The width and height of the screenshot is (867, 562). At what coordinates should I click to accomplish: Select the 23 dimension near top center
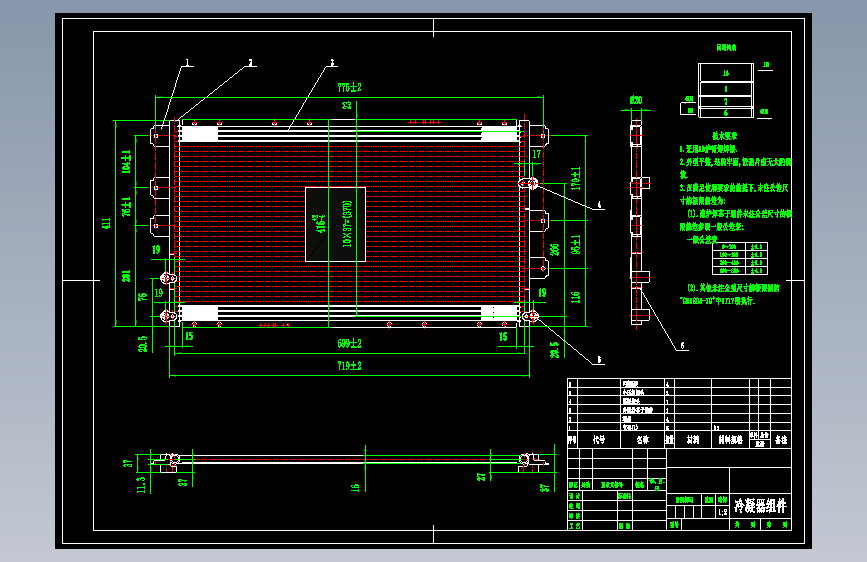(347, 105)
